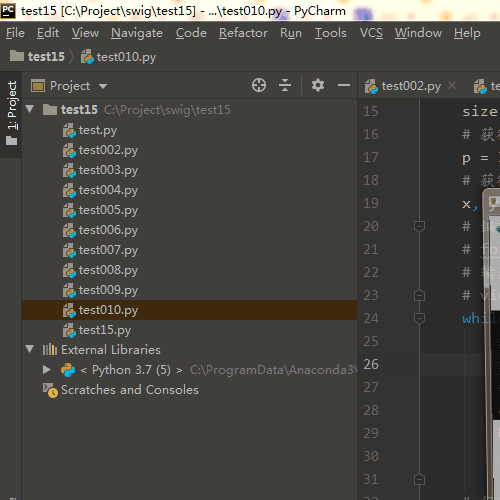Click the Project view window icon
The height and width of the screenshot is (500, 500).
[38, 86]
